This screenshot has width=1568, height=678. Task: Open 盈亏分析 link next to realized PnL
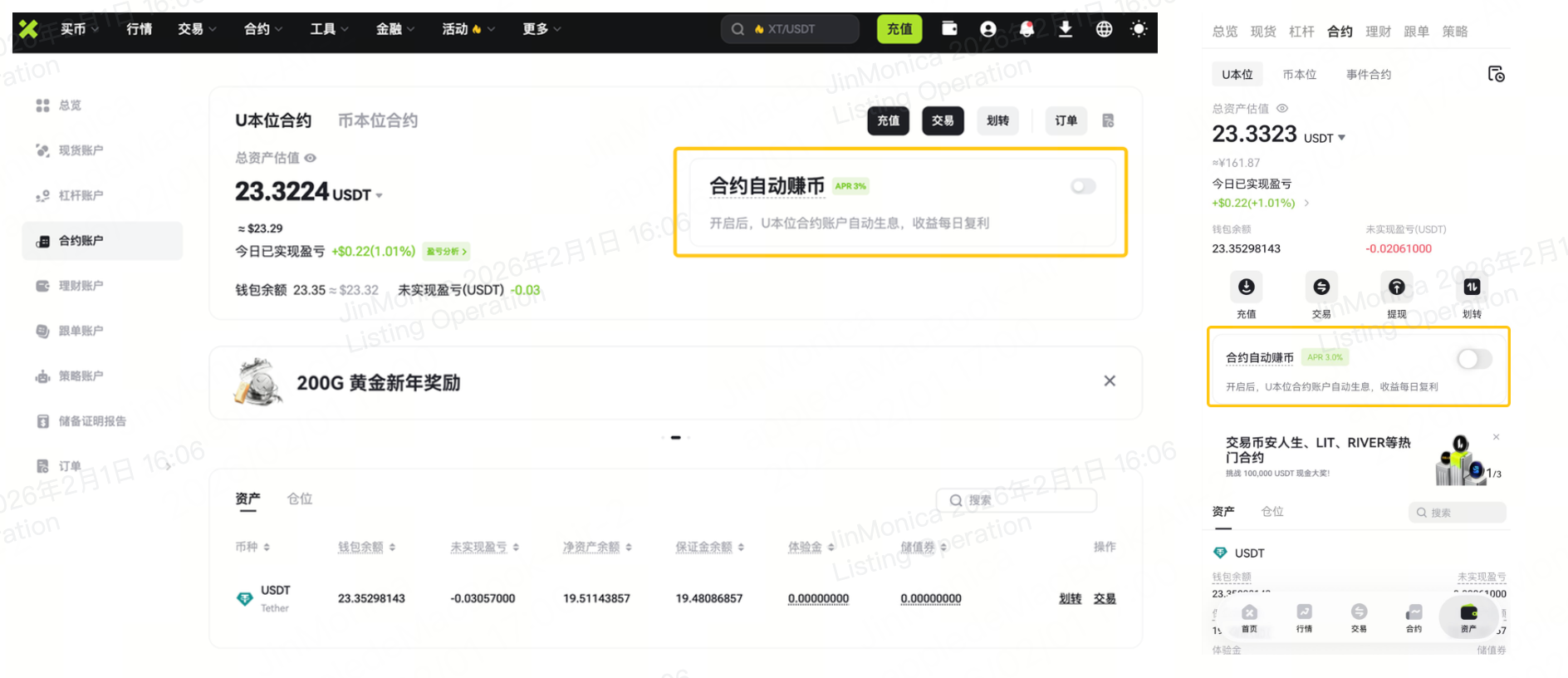point(447,252)
